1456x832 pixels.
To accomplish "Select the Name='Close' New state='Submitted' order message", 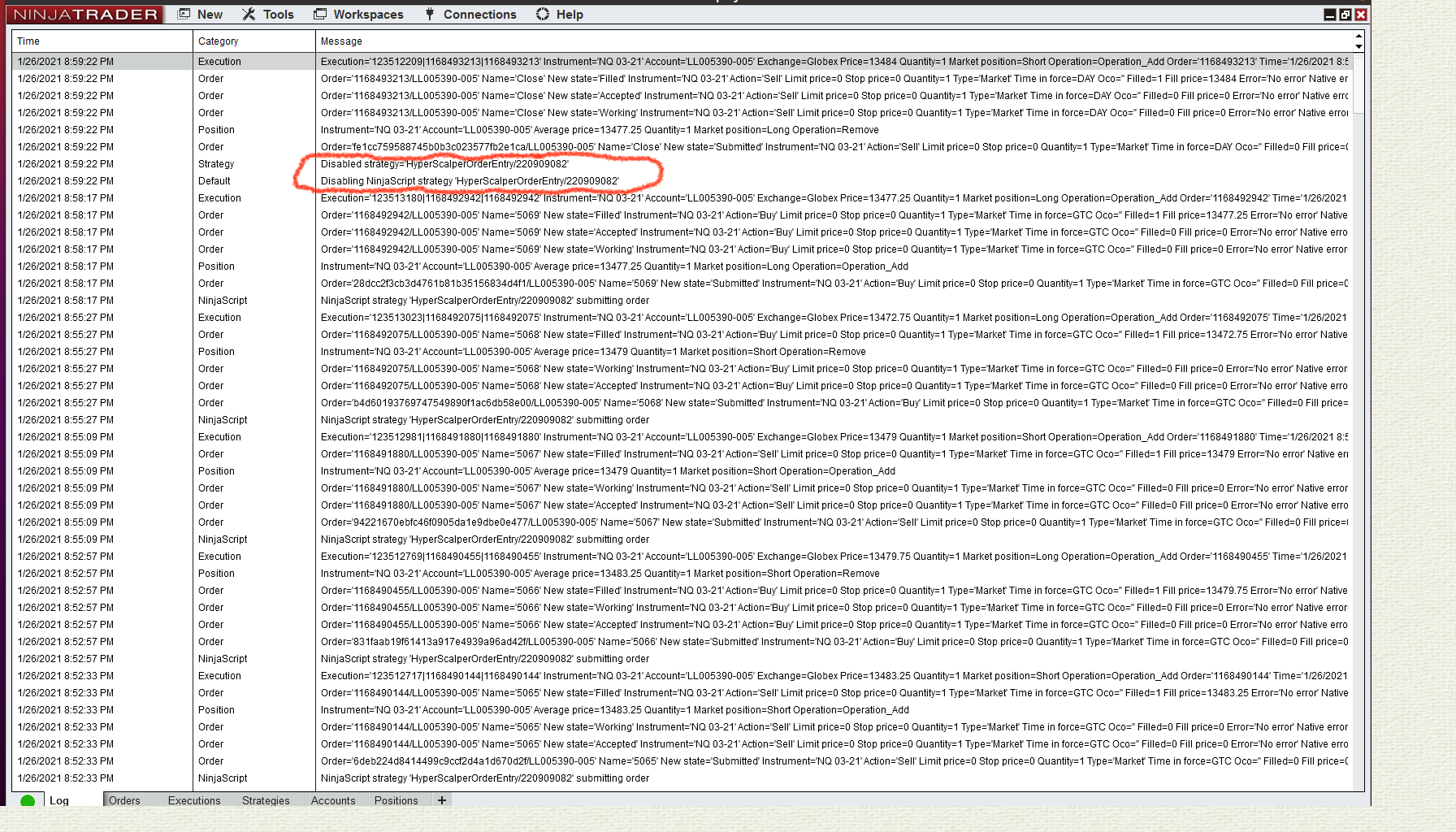I will pyautogui.click(x=834, y=147).
